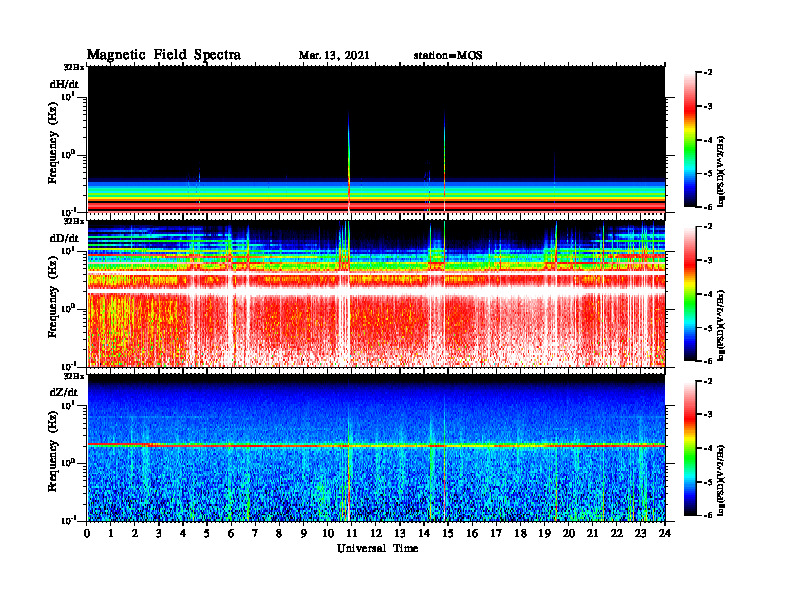Click the hour "7" tick label

coord(256,534)
